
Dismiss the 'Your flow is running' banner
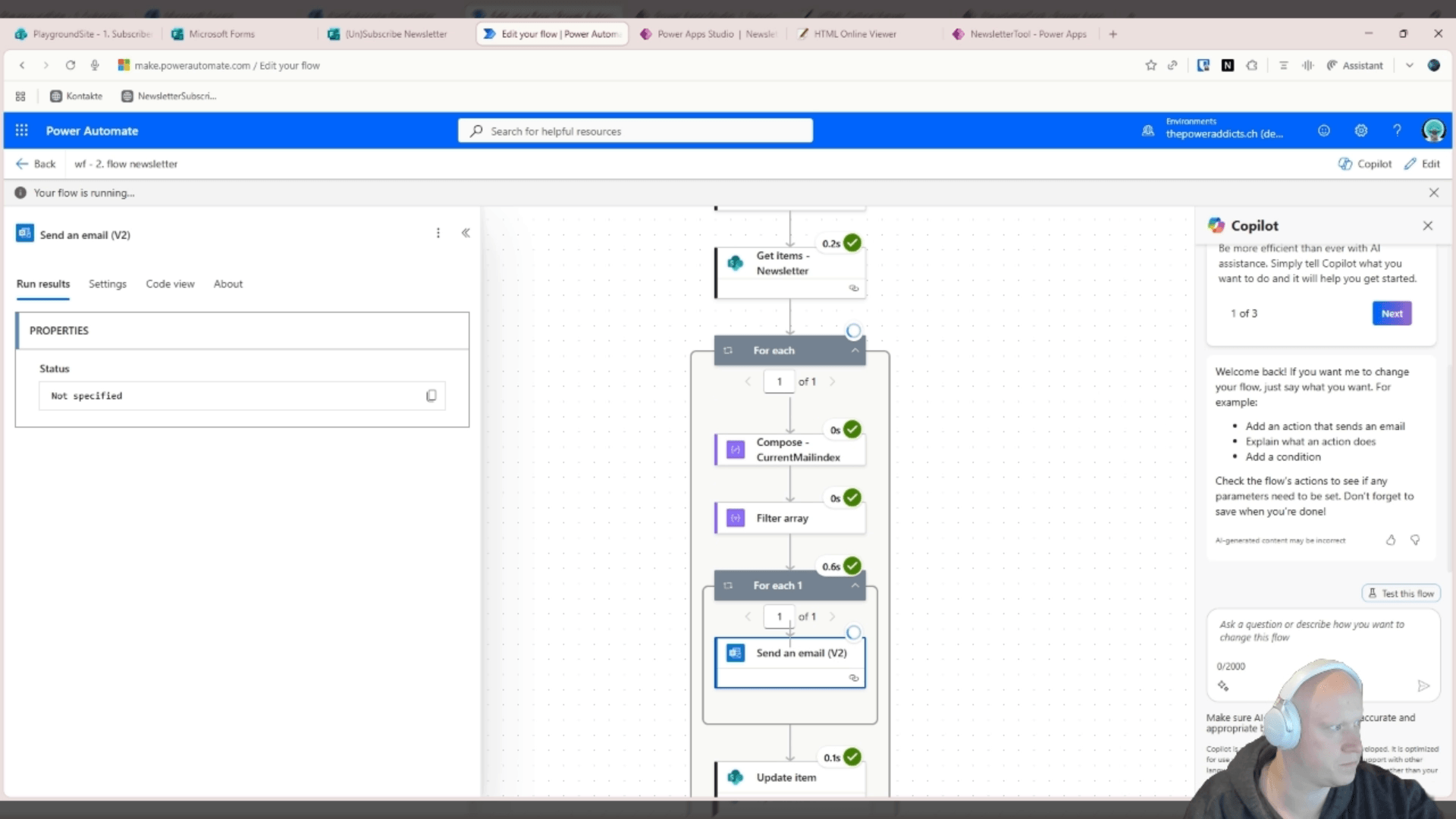point(1434,193)
